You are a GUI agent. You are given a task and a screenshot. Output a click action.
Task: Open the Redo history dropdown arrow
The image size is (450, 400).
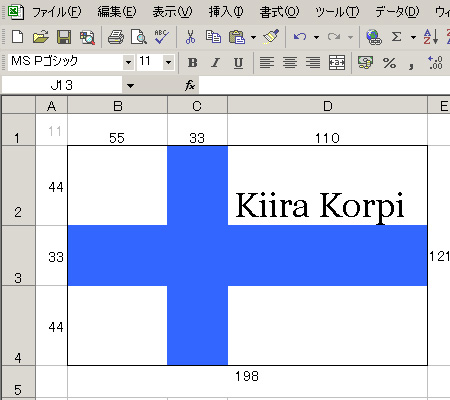point(350,37)
